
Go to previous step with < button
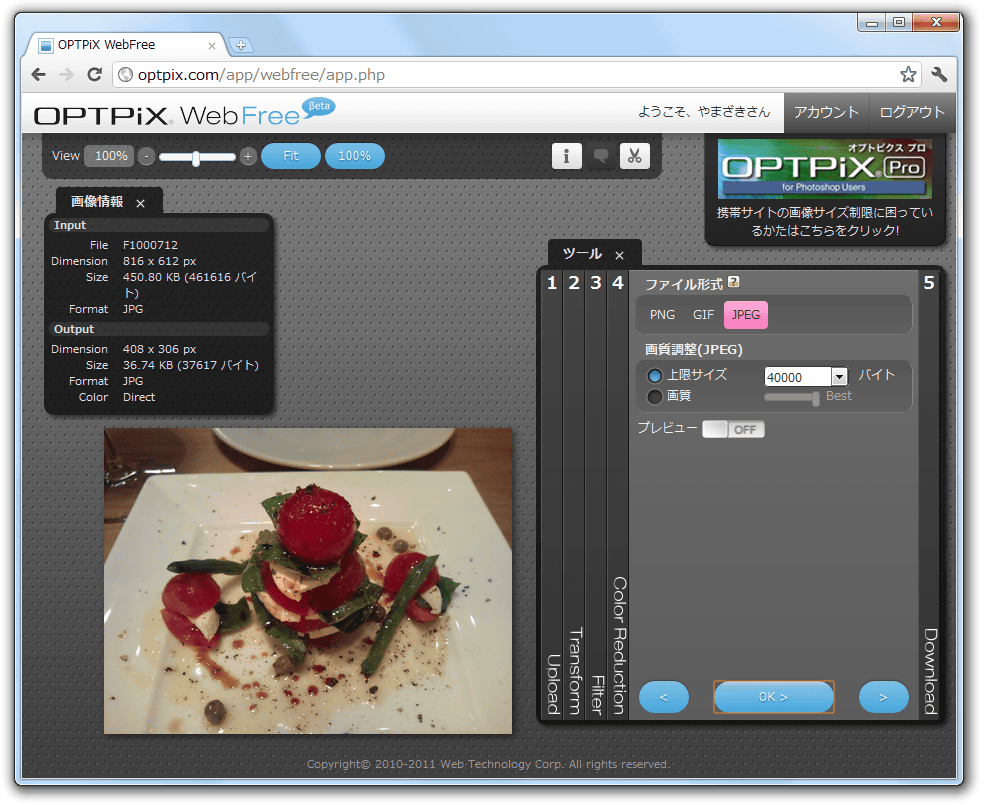(x=663, y=697)
